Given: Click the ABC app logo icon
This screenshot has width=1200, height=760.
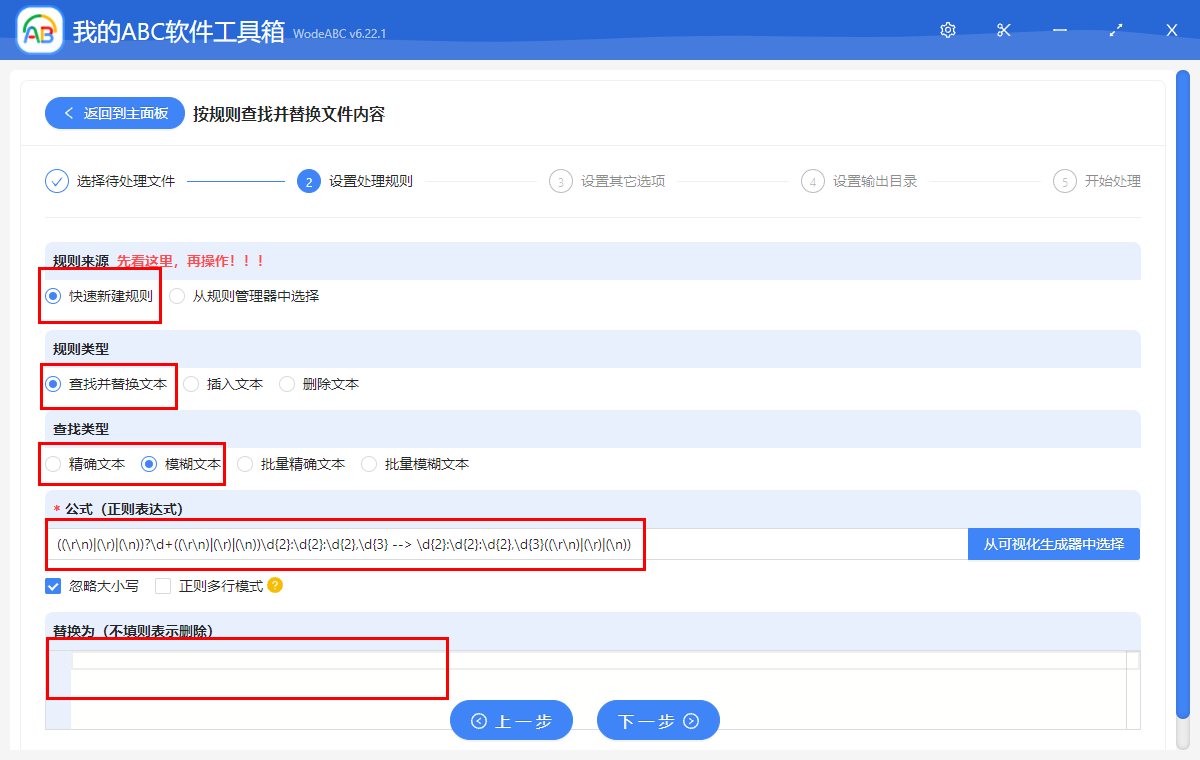Looking at the screenshot, I should coord(40,30).
